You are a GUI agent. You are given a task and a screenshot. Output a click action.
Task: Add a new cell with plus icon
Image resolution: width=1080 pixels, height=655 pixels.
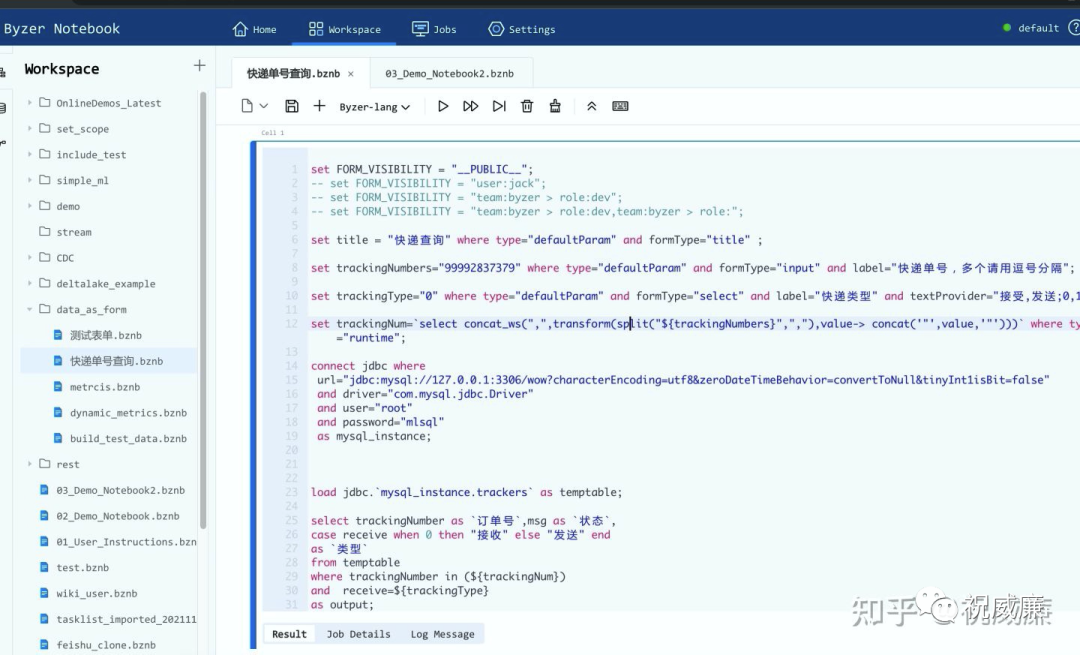319,106
